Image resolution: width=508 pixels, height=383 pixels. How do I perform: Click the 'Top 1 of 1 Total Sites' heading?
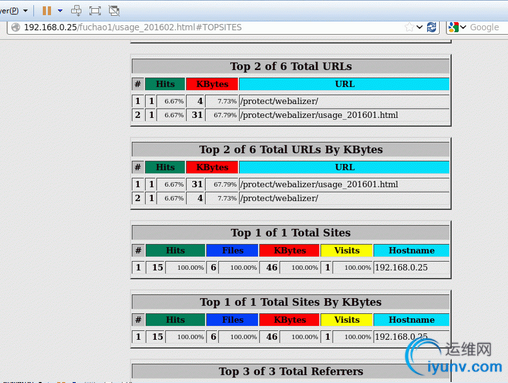click(291, 233)
